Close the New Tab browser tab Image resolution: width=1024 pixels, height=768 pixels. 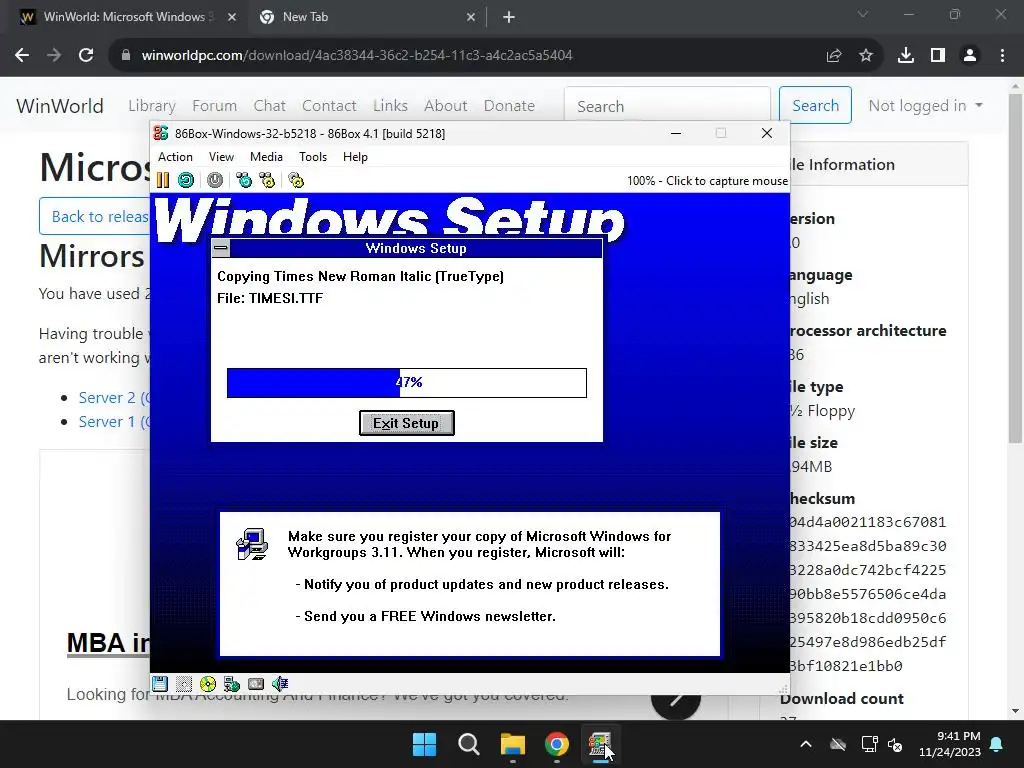(471, 18)
